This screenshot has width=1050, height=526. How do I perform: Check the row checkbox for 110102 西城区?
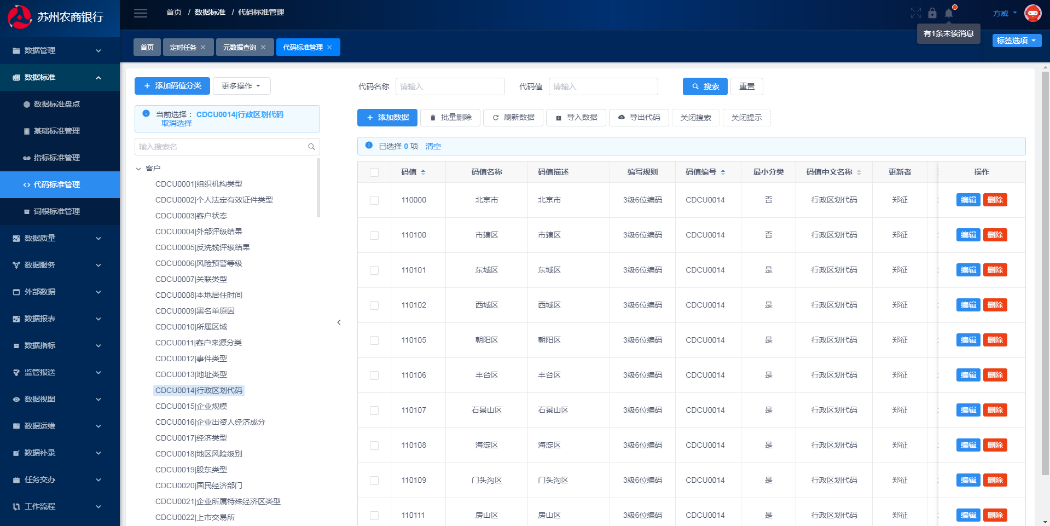(x=374, y=305)
